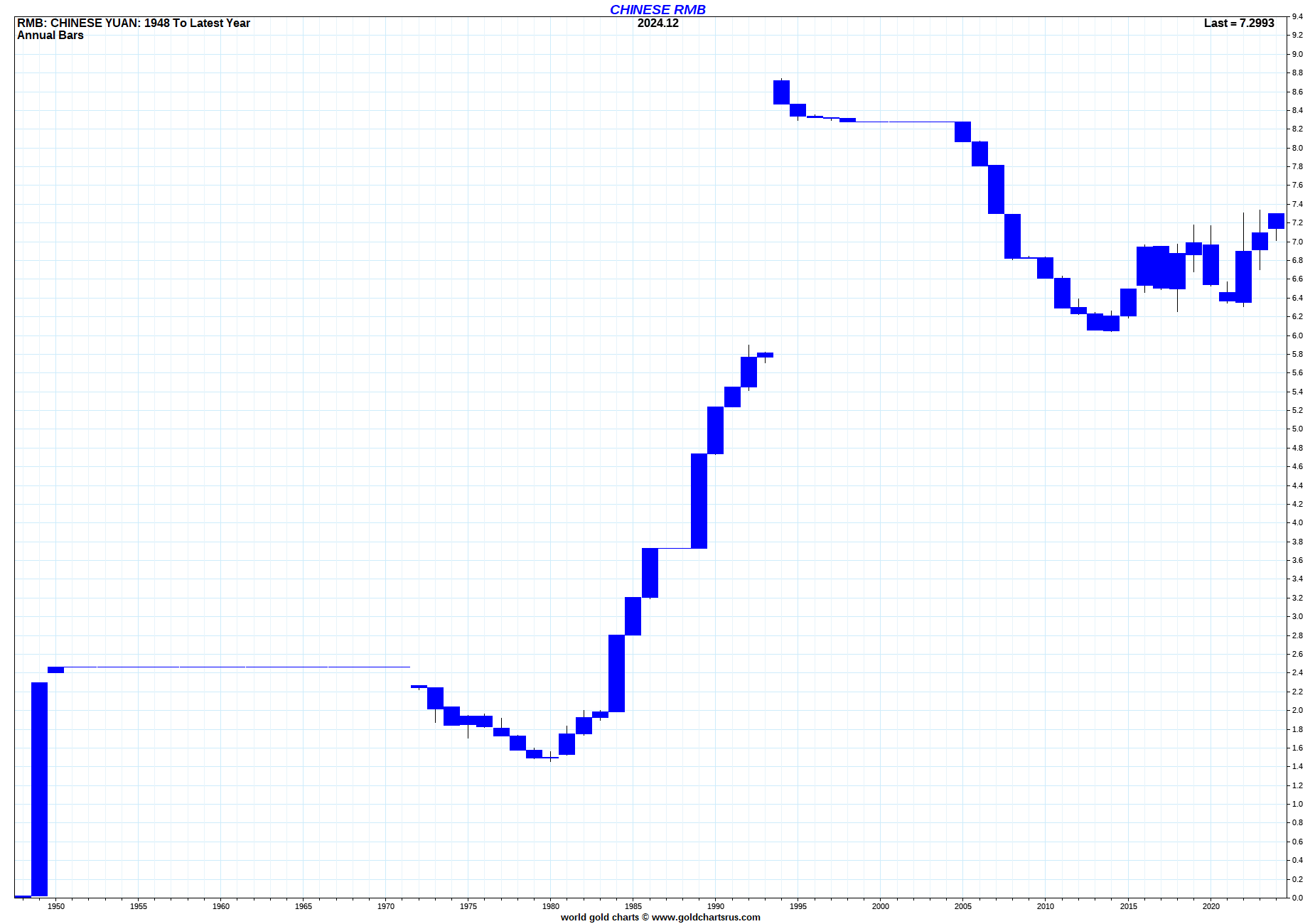
Task: Click the 2010 x-axis label
Action: coord(1046,906)
